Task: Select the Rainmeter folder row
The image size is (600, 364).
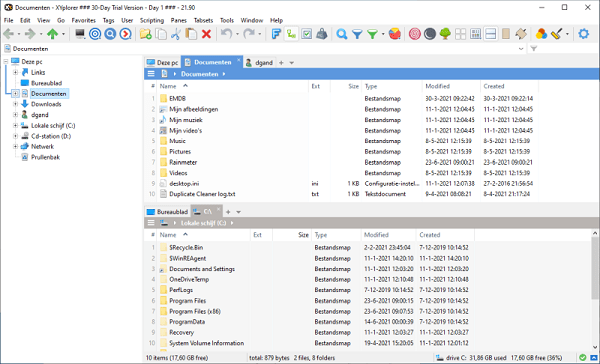Action: 341,162
